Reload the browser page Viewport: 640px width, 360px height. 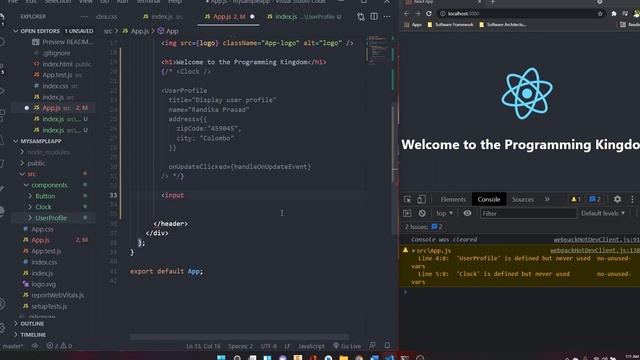coord(429,13)
